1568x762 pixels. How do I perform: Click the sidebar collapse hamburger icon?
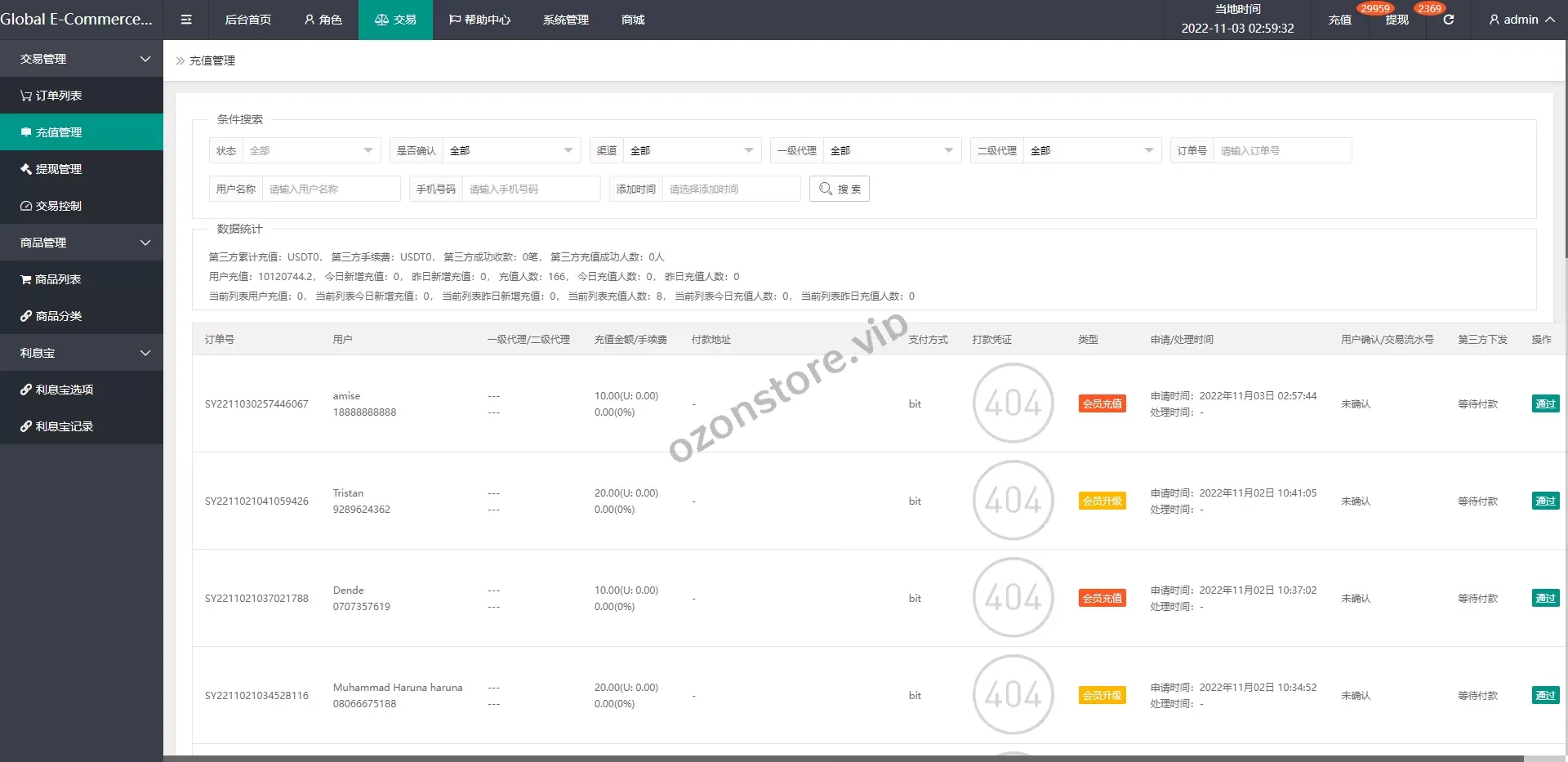pyautogui.click(x=186, y=20)
